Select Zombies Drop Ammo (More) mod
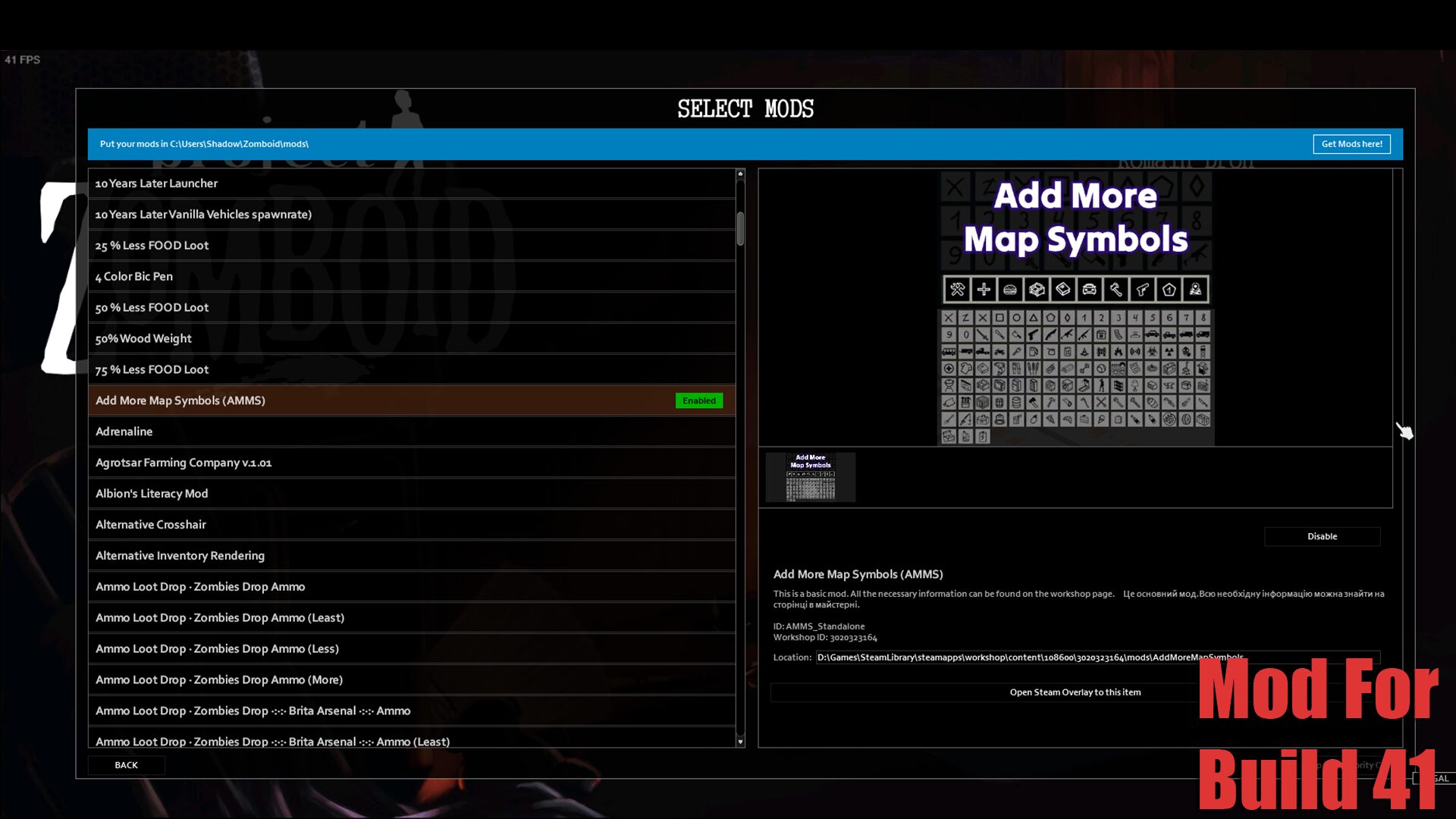The height and width of the screenshot is (819, 1456). coord(412,680)
